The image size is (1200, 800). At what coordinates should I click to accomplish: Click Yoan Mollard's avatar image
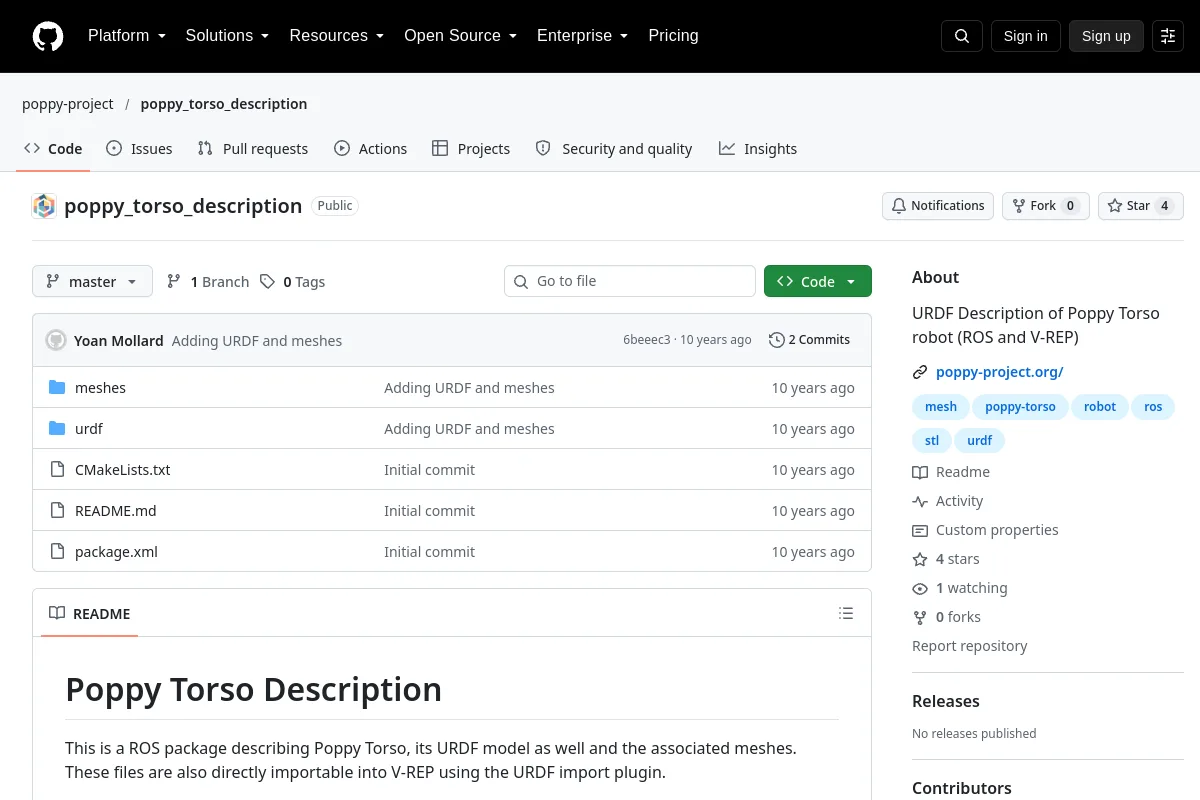(x=56, y=340)
